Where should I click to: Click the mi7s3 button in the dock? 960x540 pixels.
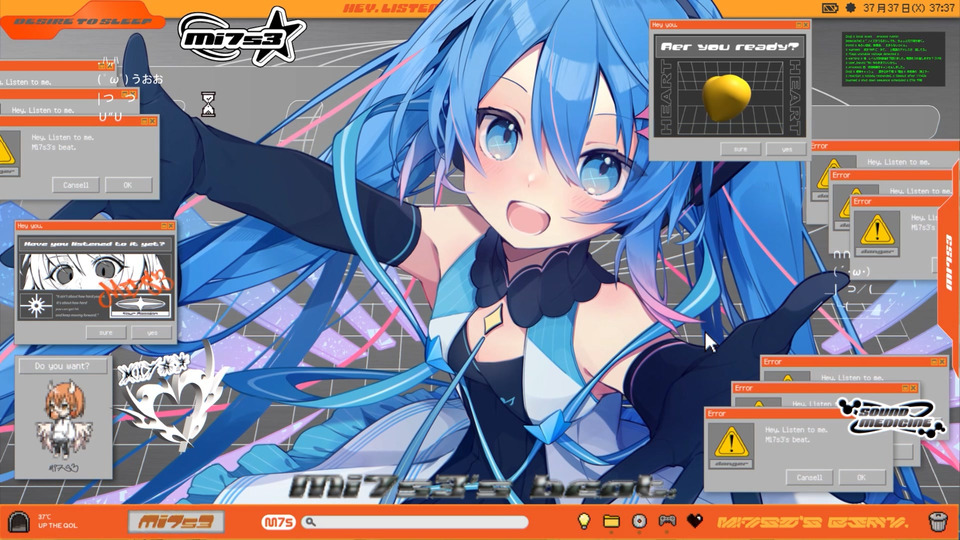click(176, 522)
